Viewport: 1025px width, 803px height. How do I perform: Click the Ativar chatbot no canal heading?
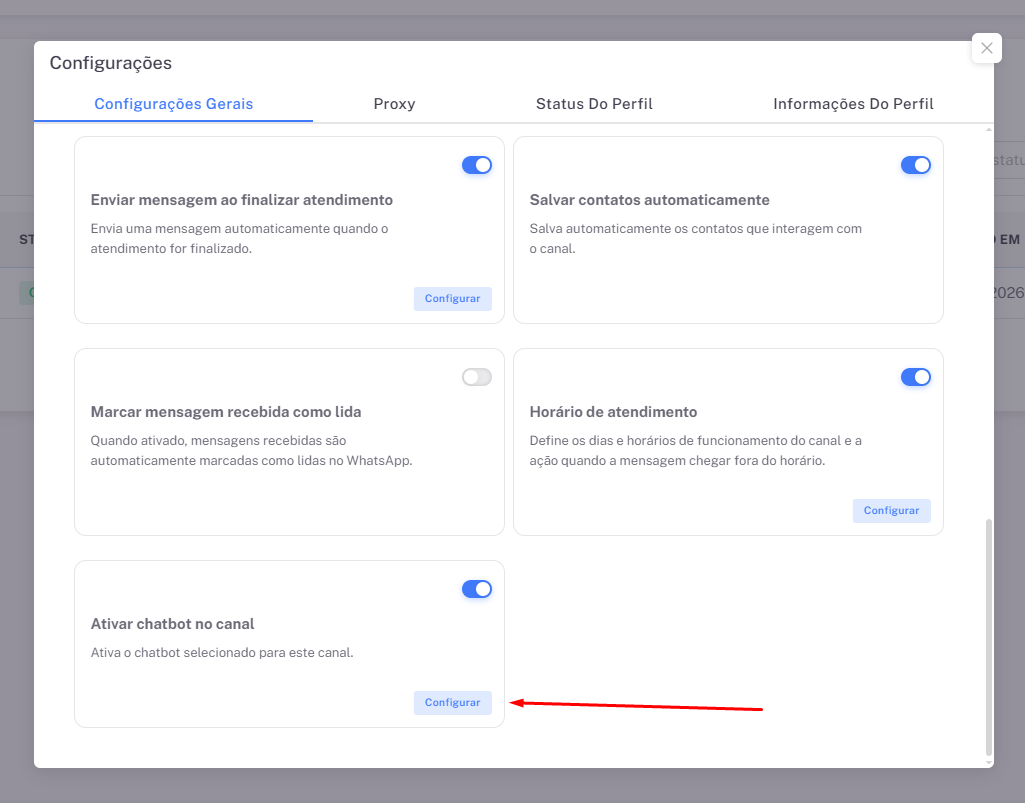point(172,624)
